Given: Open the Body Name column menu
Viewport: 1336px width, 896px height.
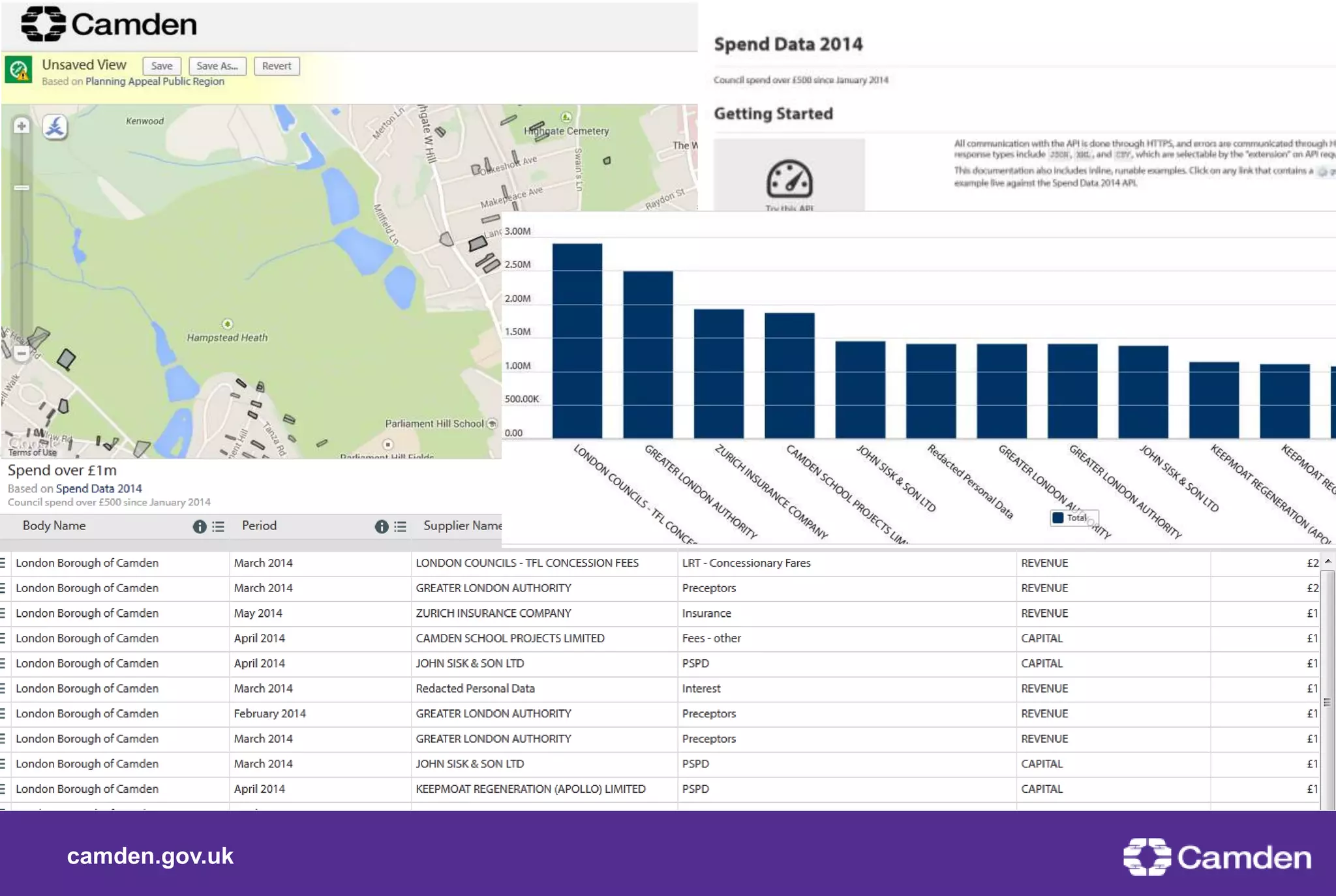Looking at the screenshot, I should [x=219, y=526].
